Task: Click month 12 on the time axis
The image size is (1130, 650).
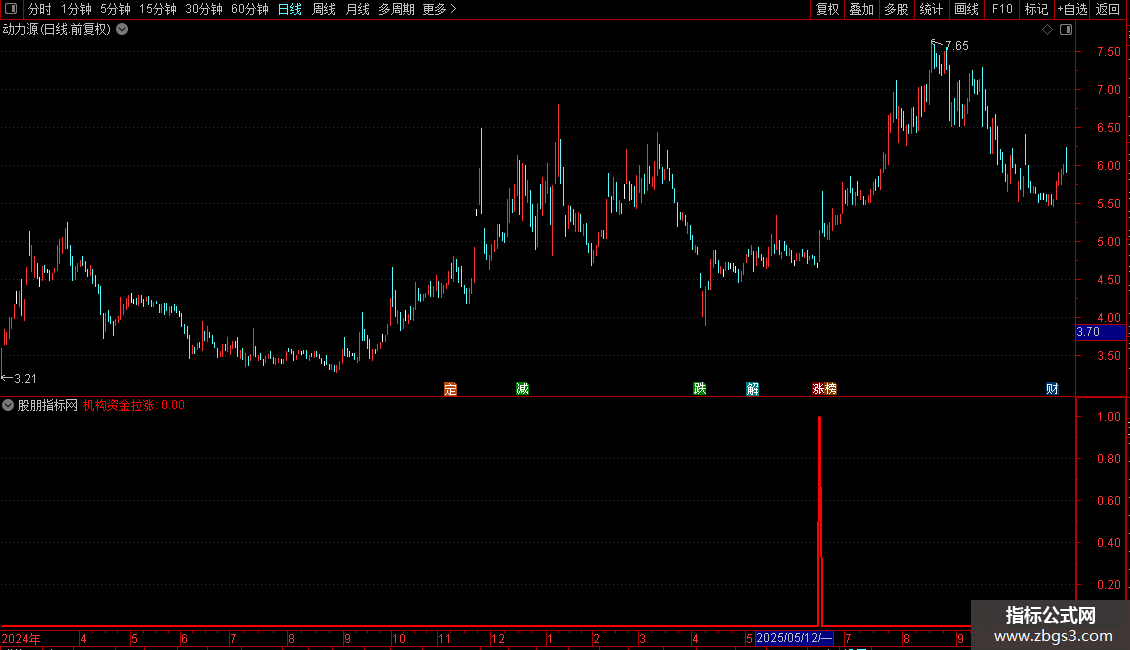Action: click(498, 638)
